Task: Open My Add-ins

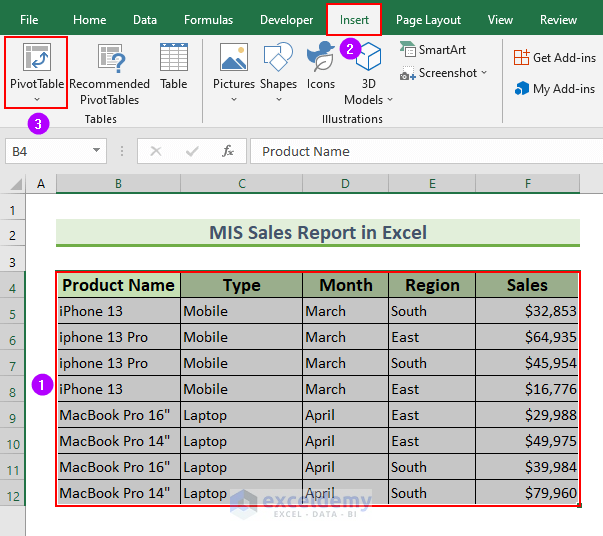Action: (x=558, y=89)
